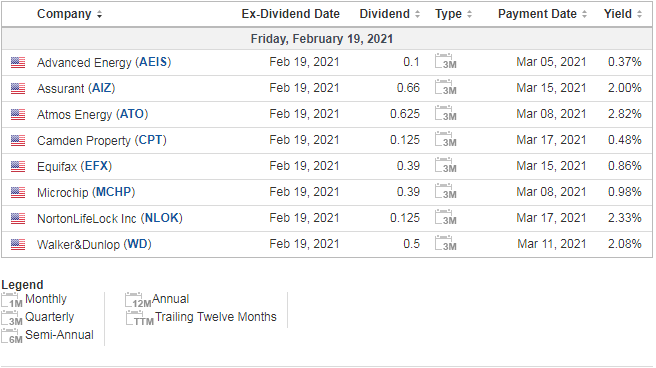Click the Friday, February 19, 2021 row
The width and height of the screenshot is (656, 368).
click(327, 39)
